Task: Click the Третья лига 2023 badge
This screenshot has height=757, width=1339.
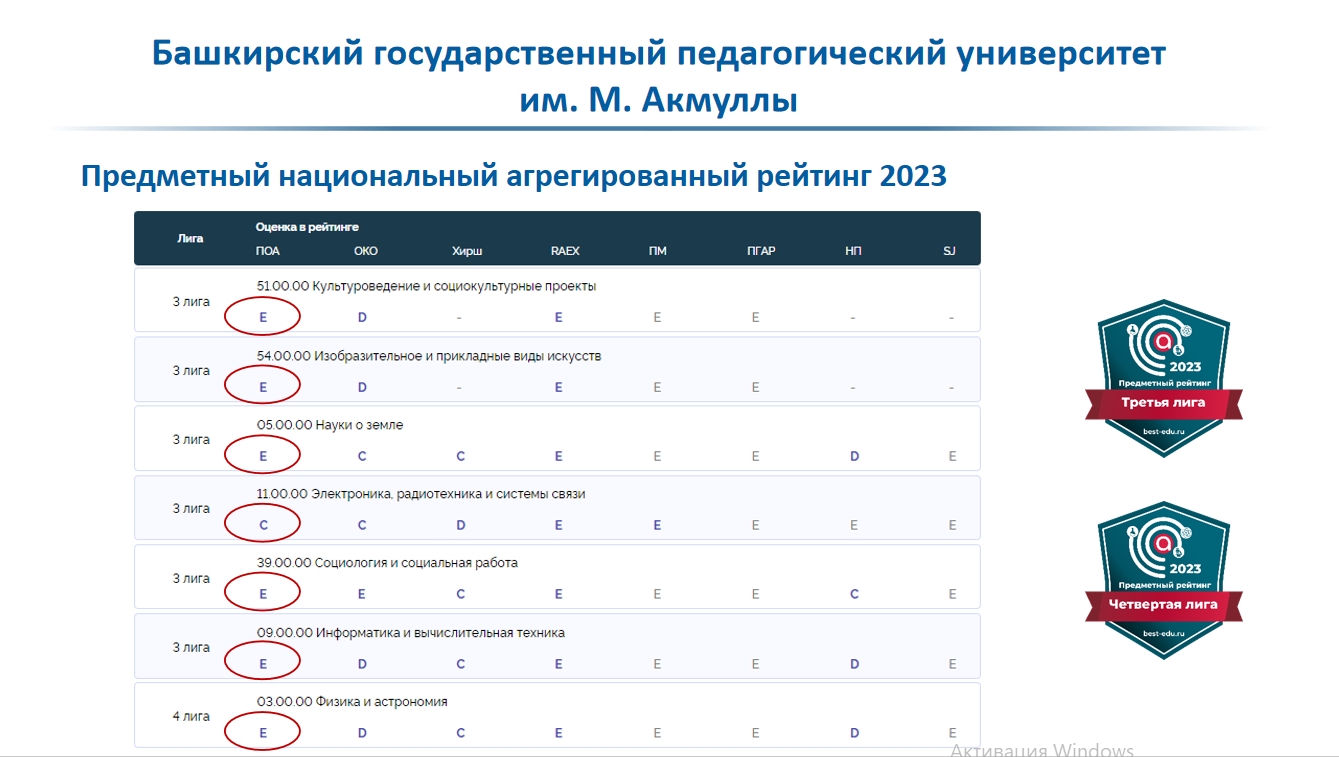Action: click(x=1163, y=378)
